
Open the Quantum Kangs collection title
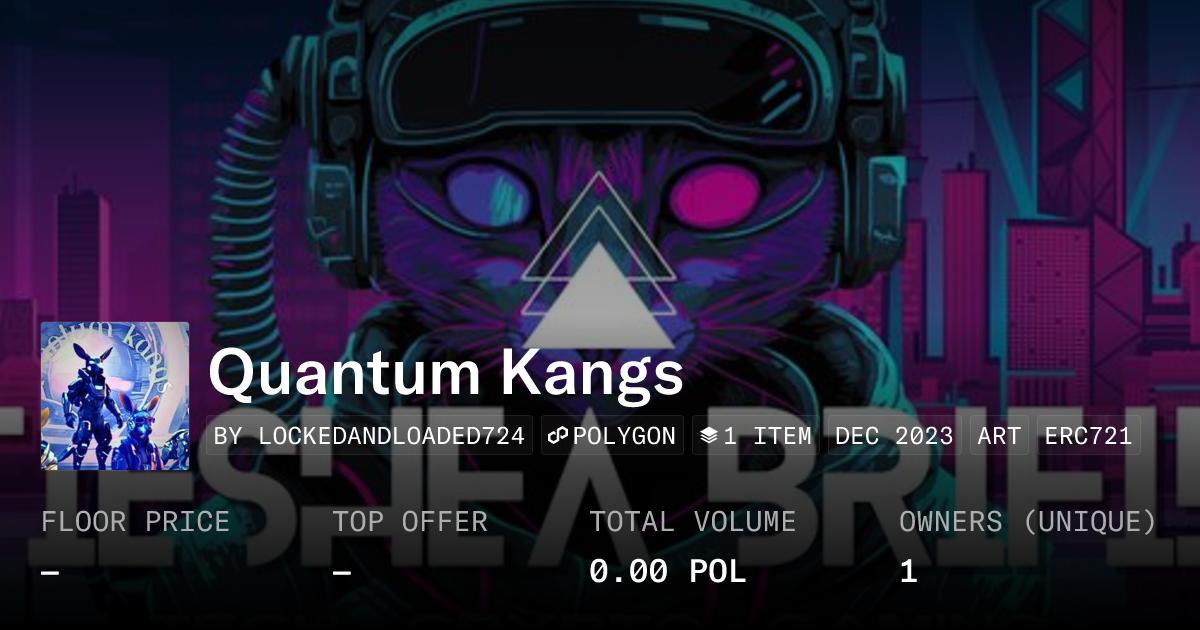(446, 373)
